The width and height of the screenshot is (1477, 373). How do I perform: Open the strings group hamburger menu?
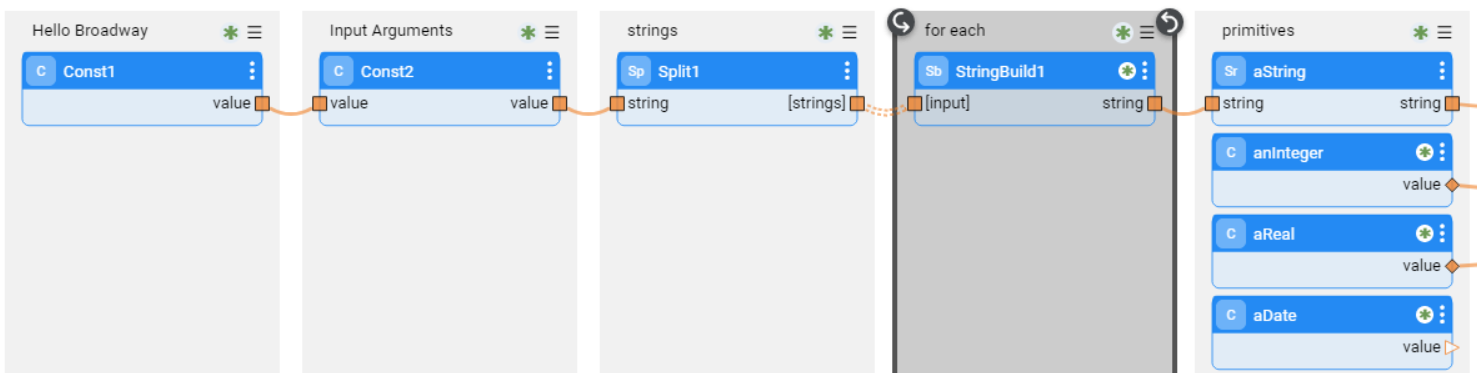(x=850, y=33)
